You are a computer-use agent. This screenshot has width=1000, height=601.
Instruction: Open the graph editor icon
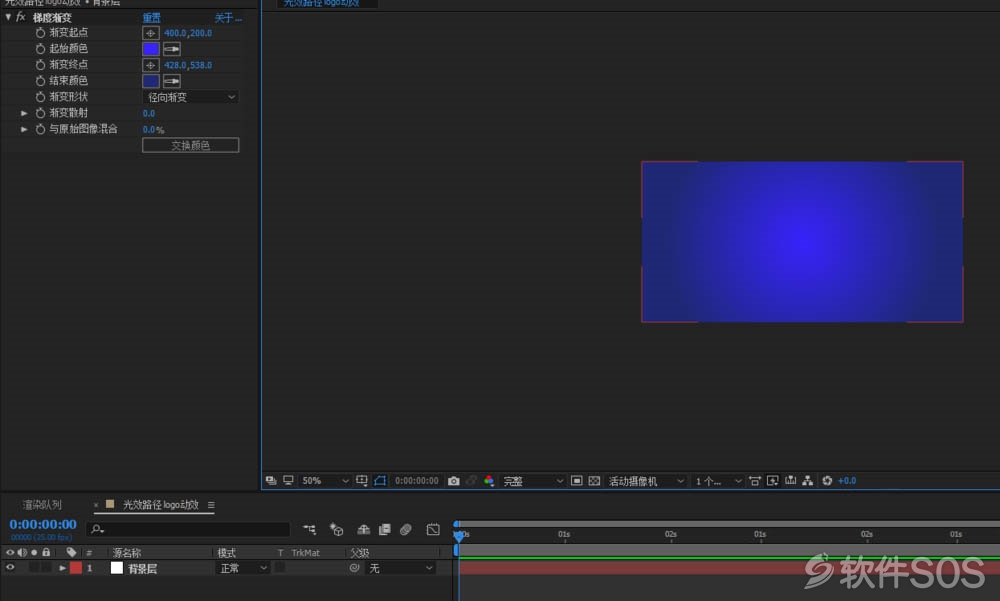coord(433,530)
